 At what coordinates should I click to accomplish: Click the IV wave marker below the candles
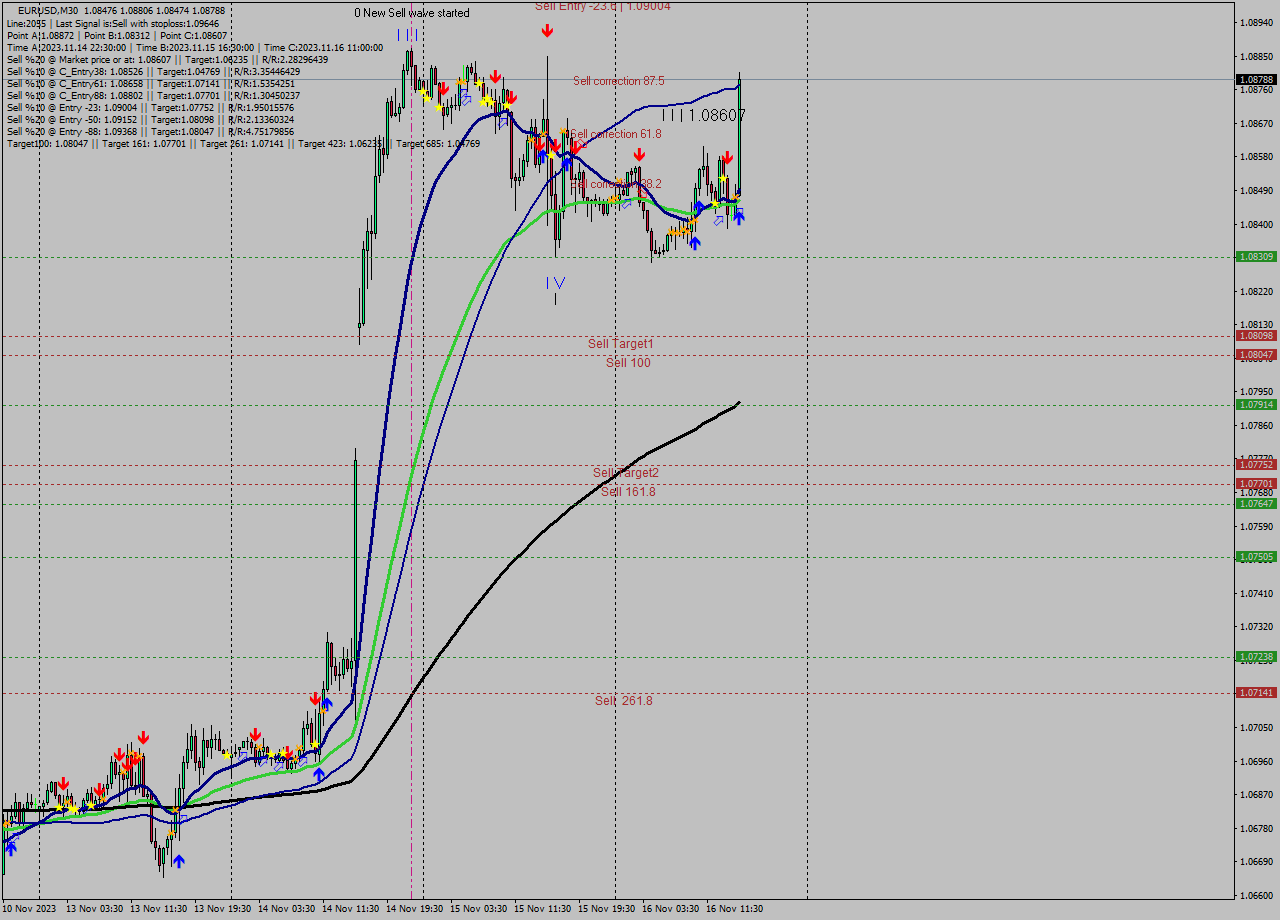pyautogui.click(x=556, y=283)
